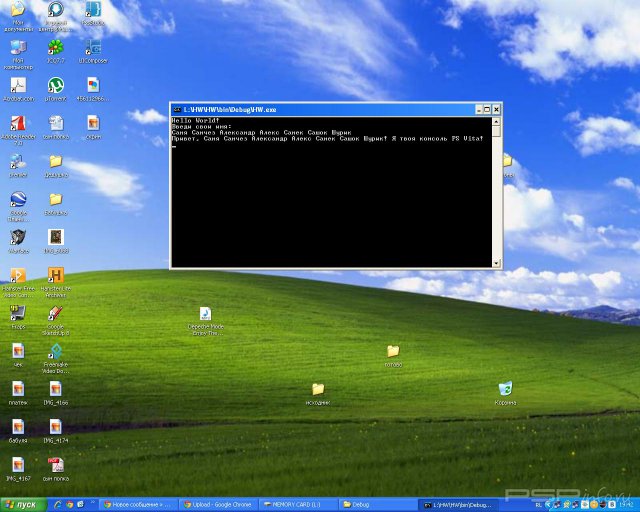Switch to the Debug folder taskbar button

pyautogui.click(x=375, y=505)
